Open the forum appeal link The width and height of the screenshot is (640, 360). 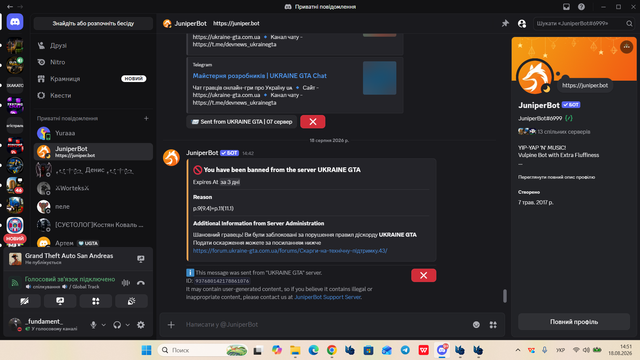point(290,251)
